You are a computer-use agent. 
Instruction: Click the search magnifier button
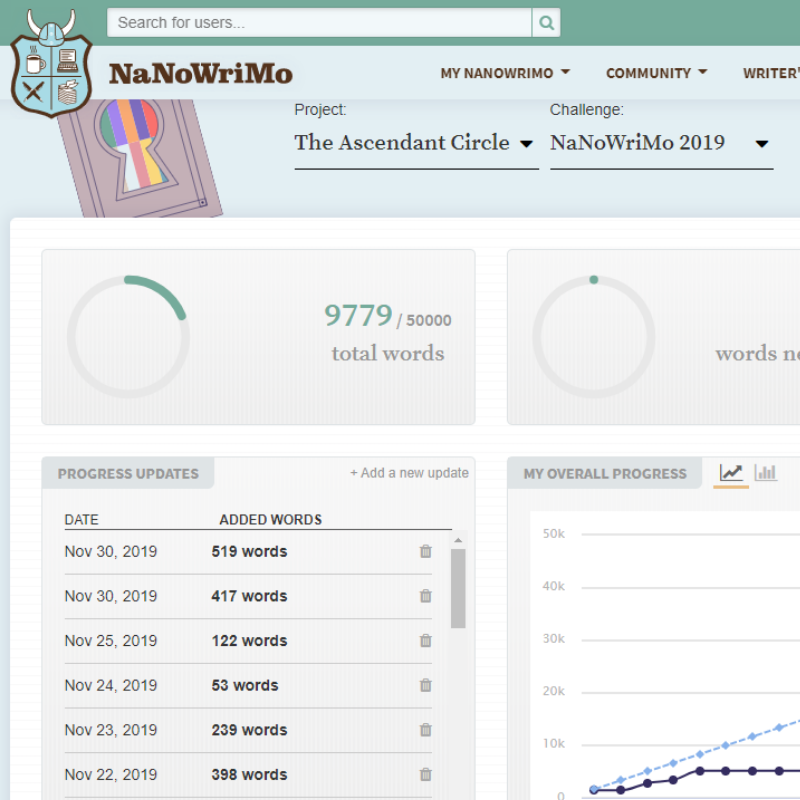tap(546, 22)
